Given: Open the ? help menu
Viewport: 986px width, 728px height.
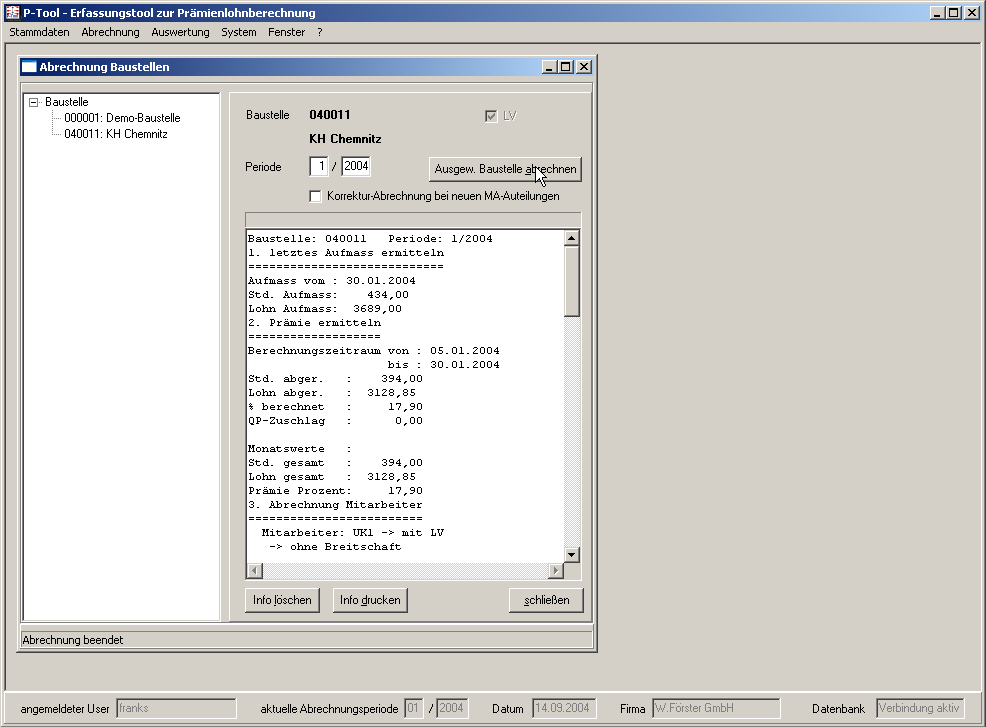Looking at the screenshot, I should click(x=319, y=32).
